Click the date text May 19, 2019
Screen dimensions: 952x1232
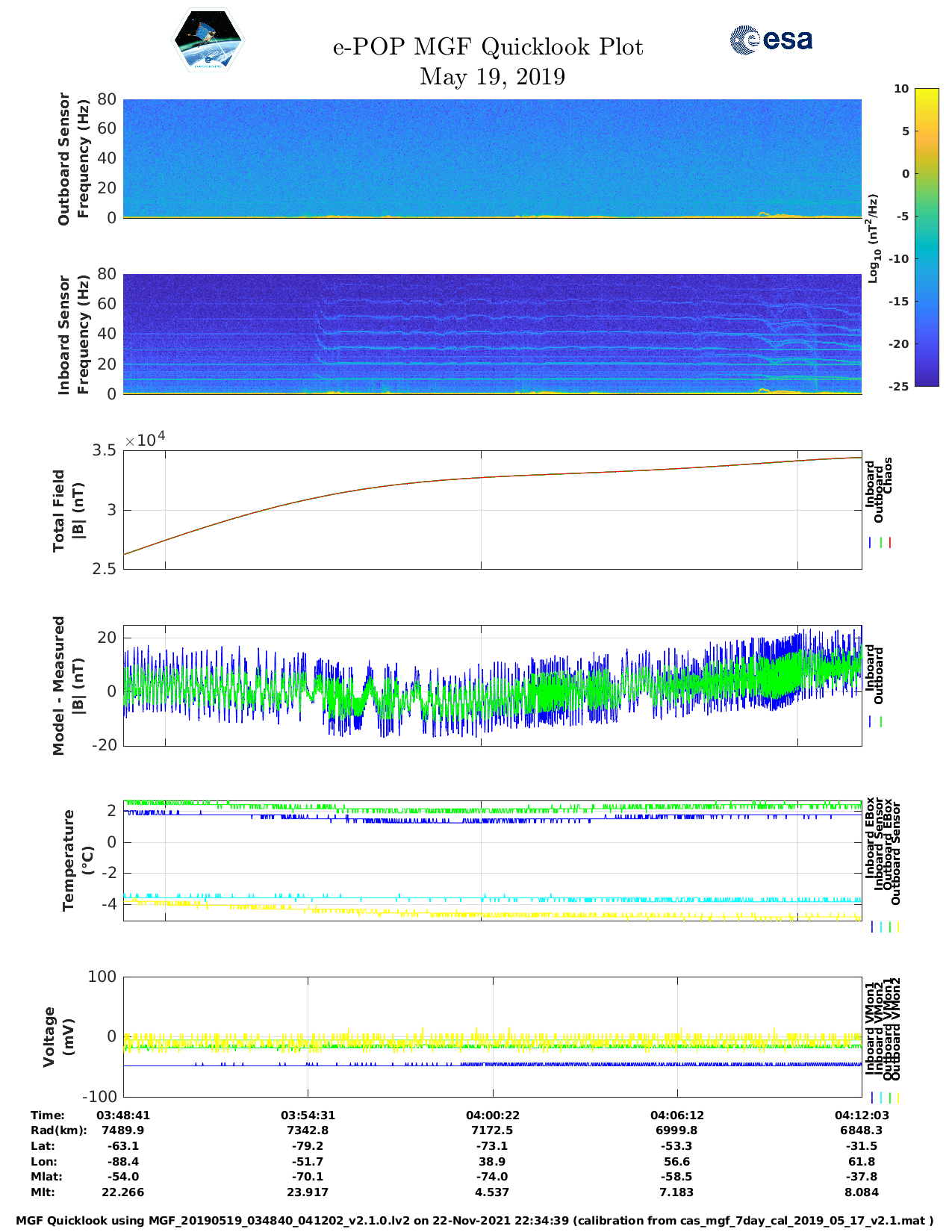tap(492, 77)
